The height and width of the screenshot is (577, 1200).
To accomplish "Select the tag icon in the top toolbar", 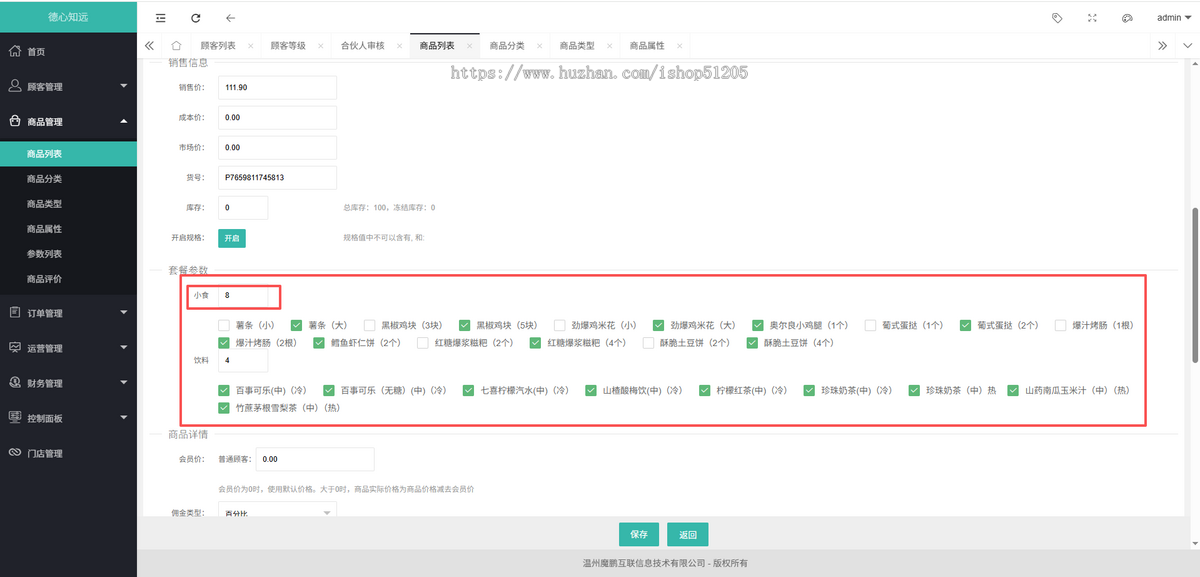I will pos(1056,17).
